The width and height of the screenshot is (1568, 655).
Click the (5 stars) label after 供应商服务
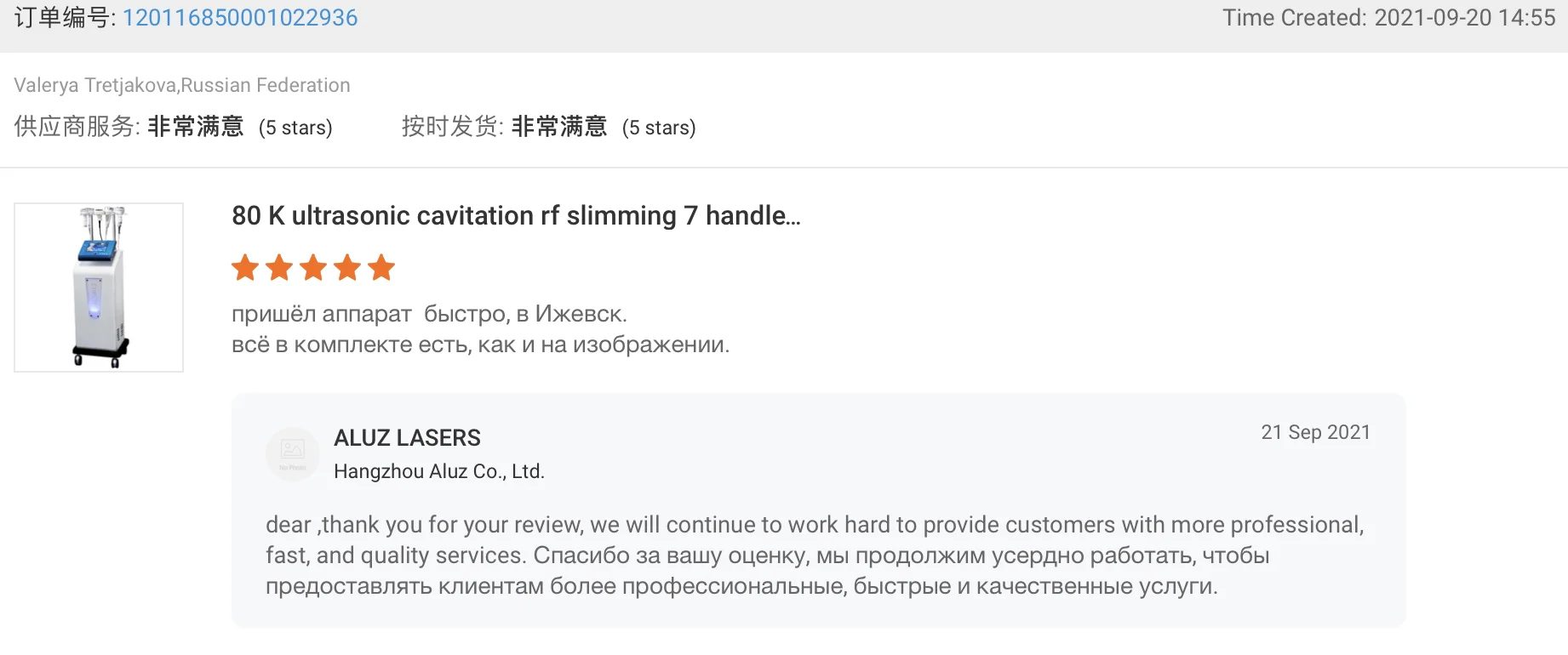pos(295,128)
